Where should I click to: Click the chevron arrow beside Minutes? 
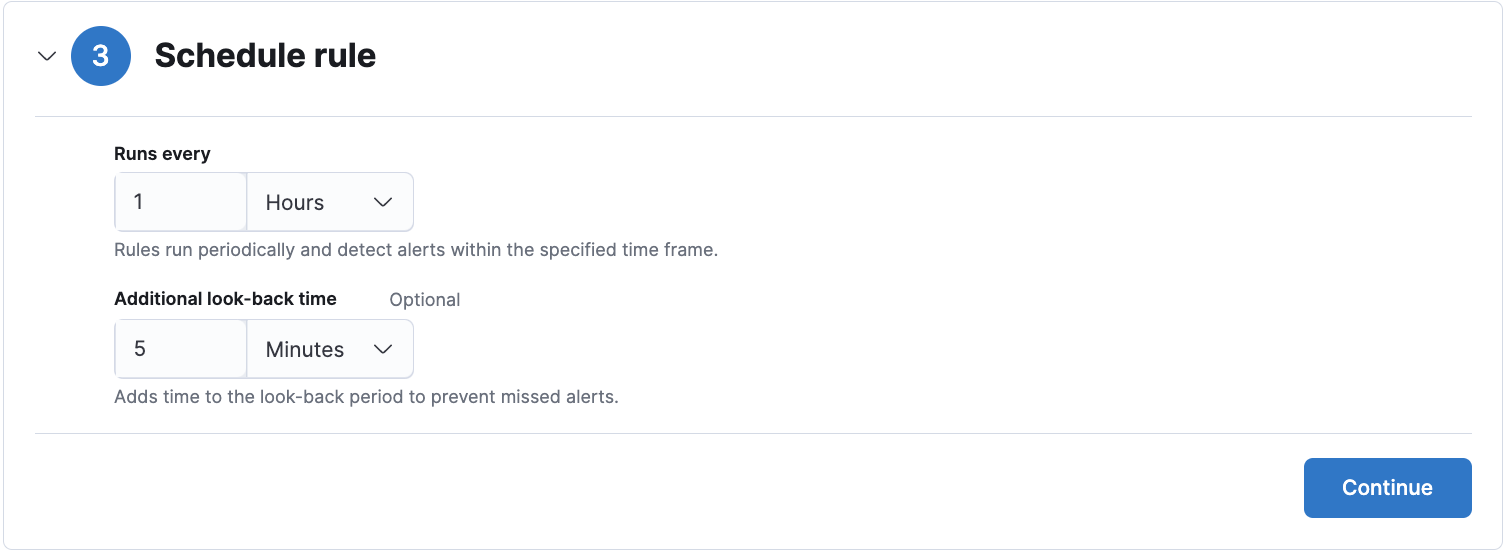tap(382, 349)
